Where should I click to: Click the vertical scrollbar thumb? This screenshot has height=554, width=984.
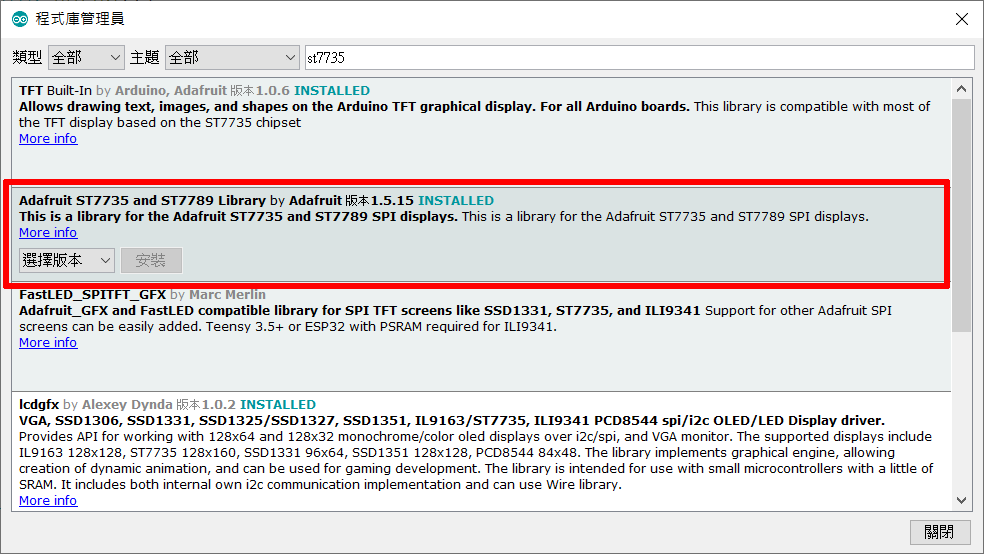click(961, 215)
